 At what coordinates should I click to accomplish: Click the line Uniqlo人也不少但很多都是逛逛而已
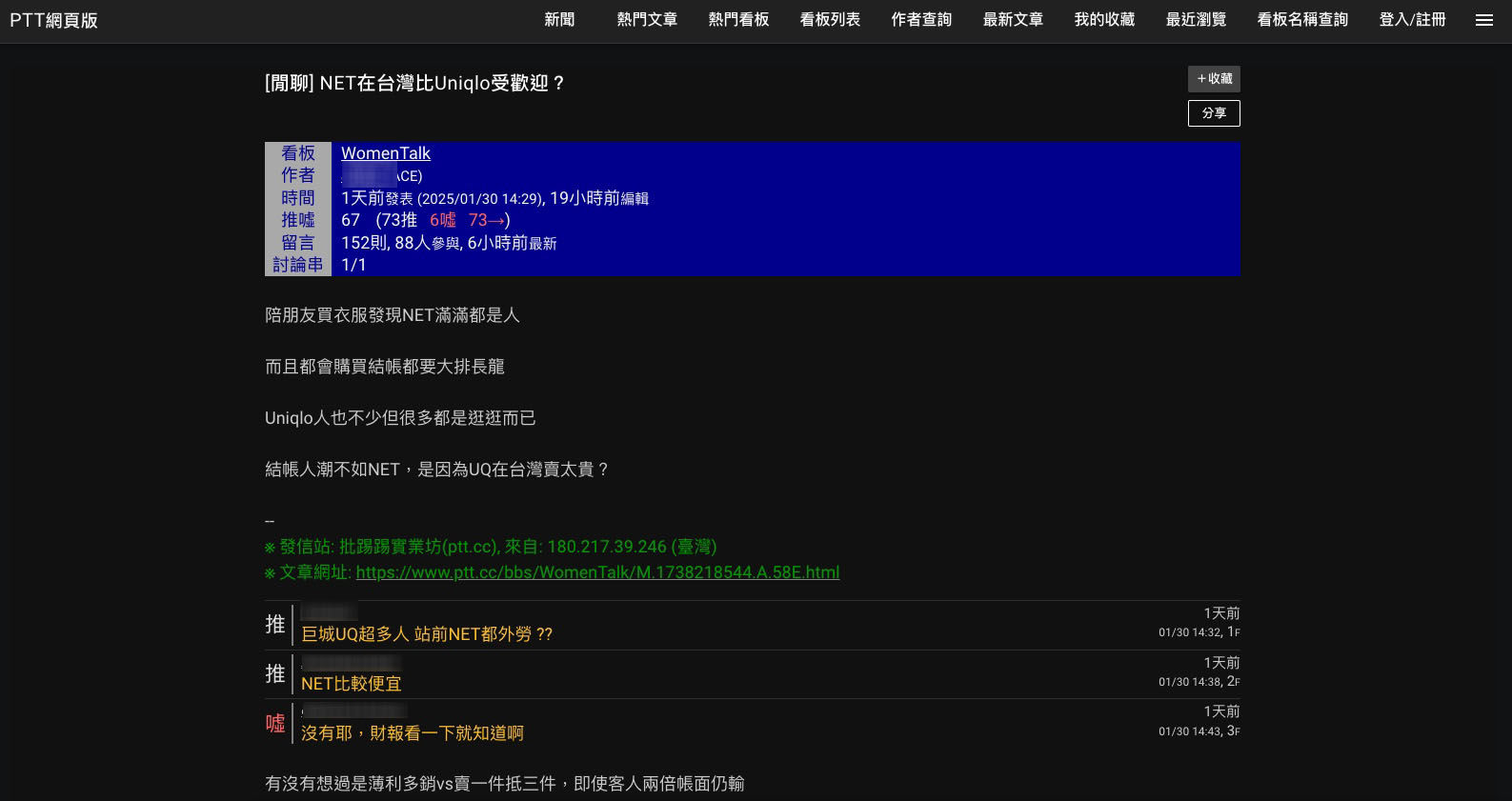pyautogui.click(x=400, y=418)
